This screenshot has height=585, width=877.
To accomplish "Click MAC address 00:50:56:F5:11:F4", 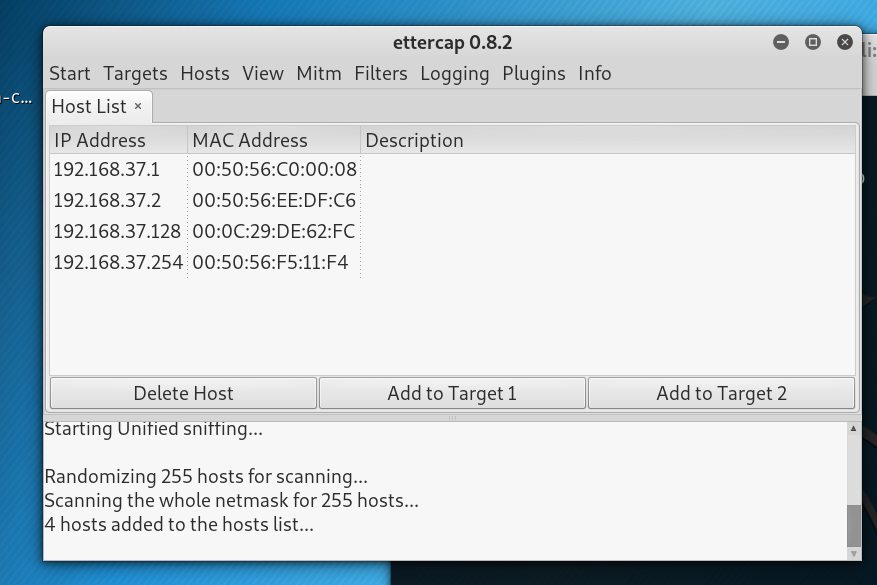I will [x=270, y=262].
